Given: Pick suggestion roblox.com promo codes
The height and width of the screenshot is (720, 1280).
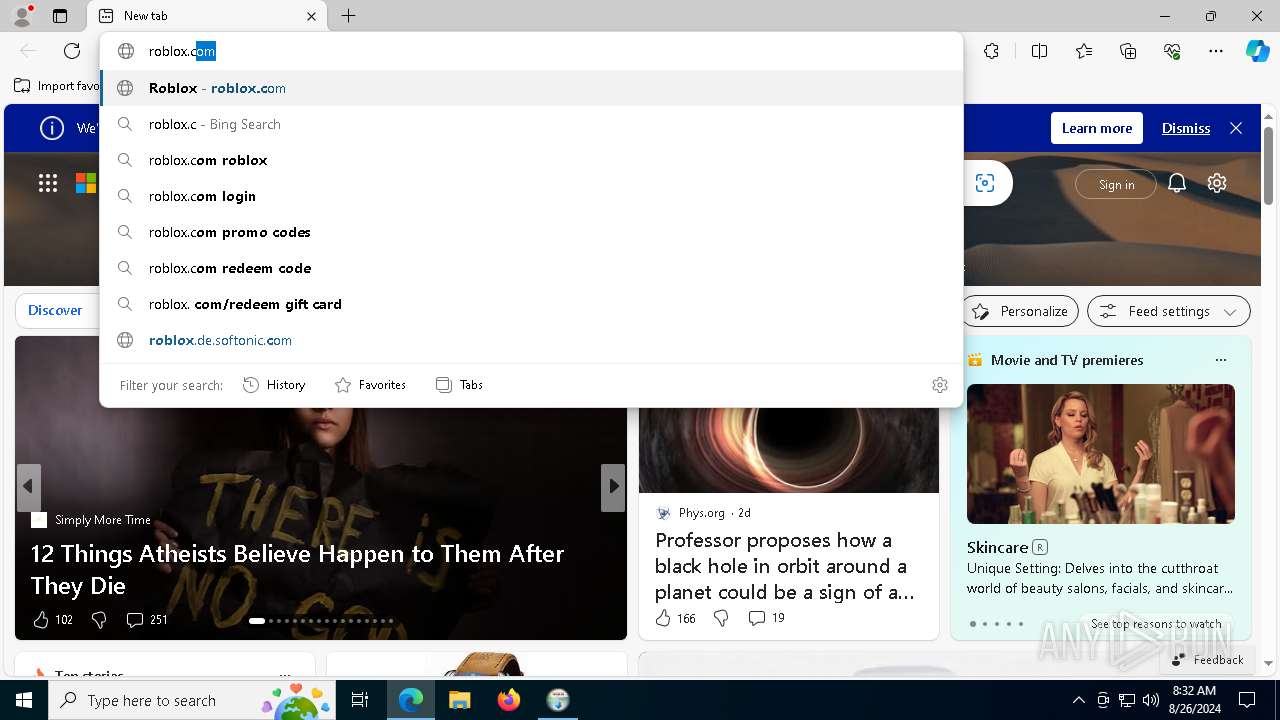Looking at the screenshot, I should tap(531, 232).
